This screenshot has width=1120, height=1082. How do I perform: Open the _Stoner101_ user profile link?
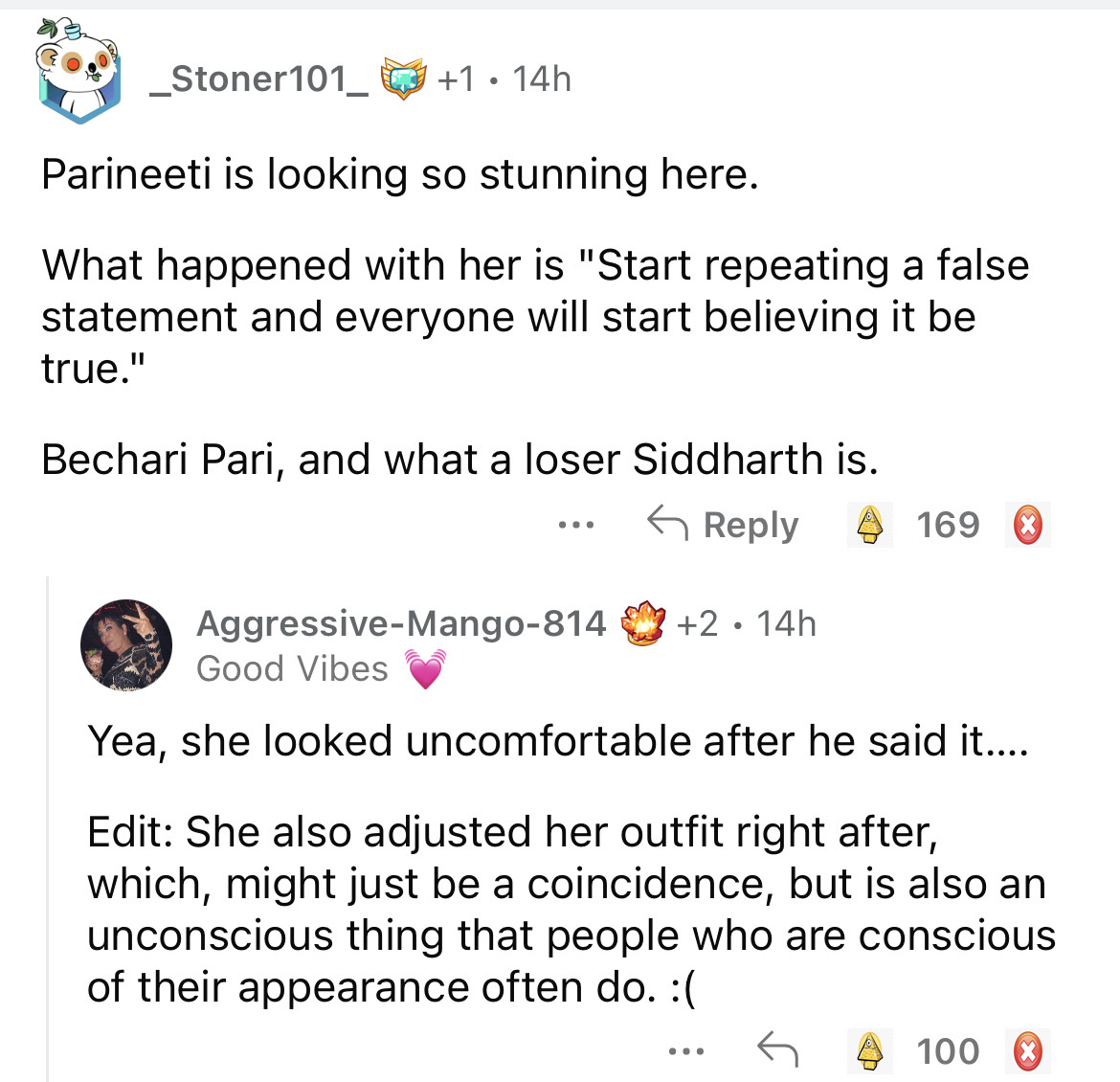258,79
